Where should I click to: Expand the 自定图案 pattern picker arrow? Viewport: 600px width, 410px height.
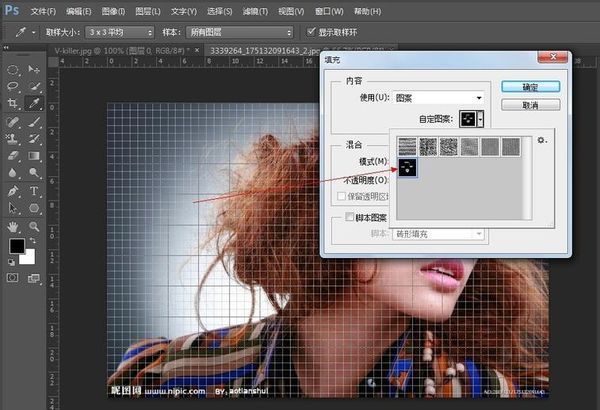(482, 119)
